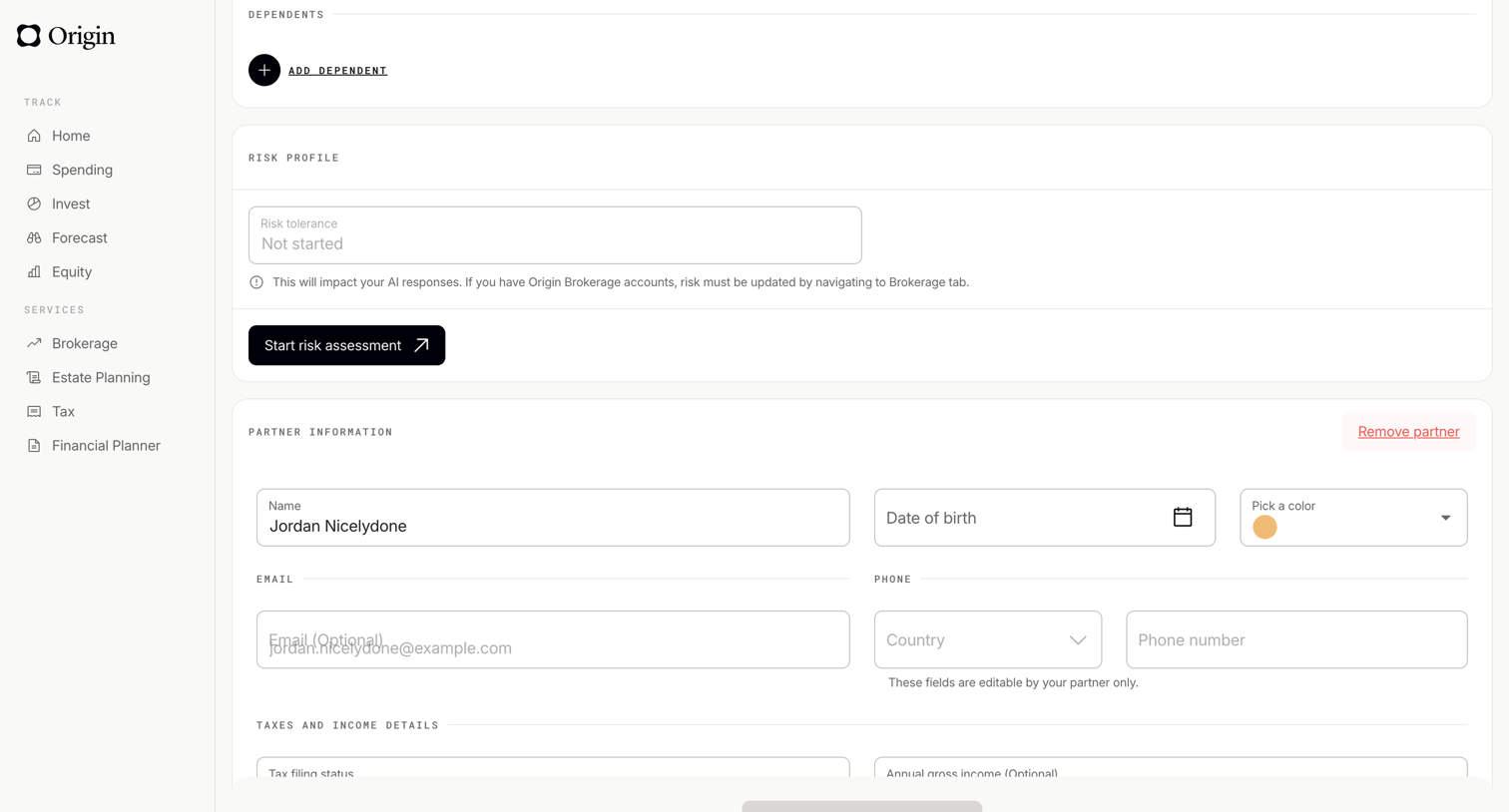The height and width of the screenshot is (812, 1509).
Task: Click Remove partner link
Action: [x=1408, y=432]
